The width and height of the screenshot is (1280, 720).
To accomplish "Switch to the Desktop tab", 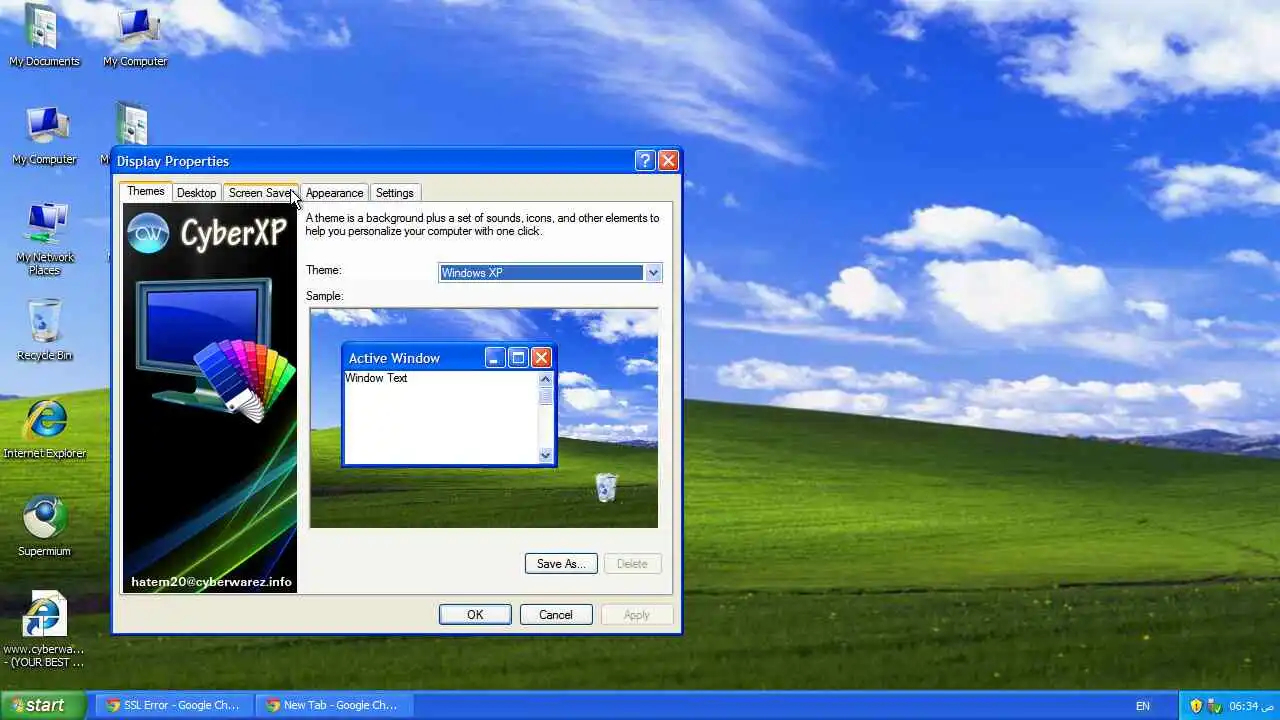I will click(196, 193).
